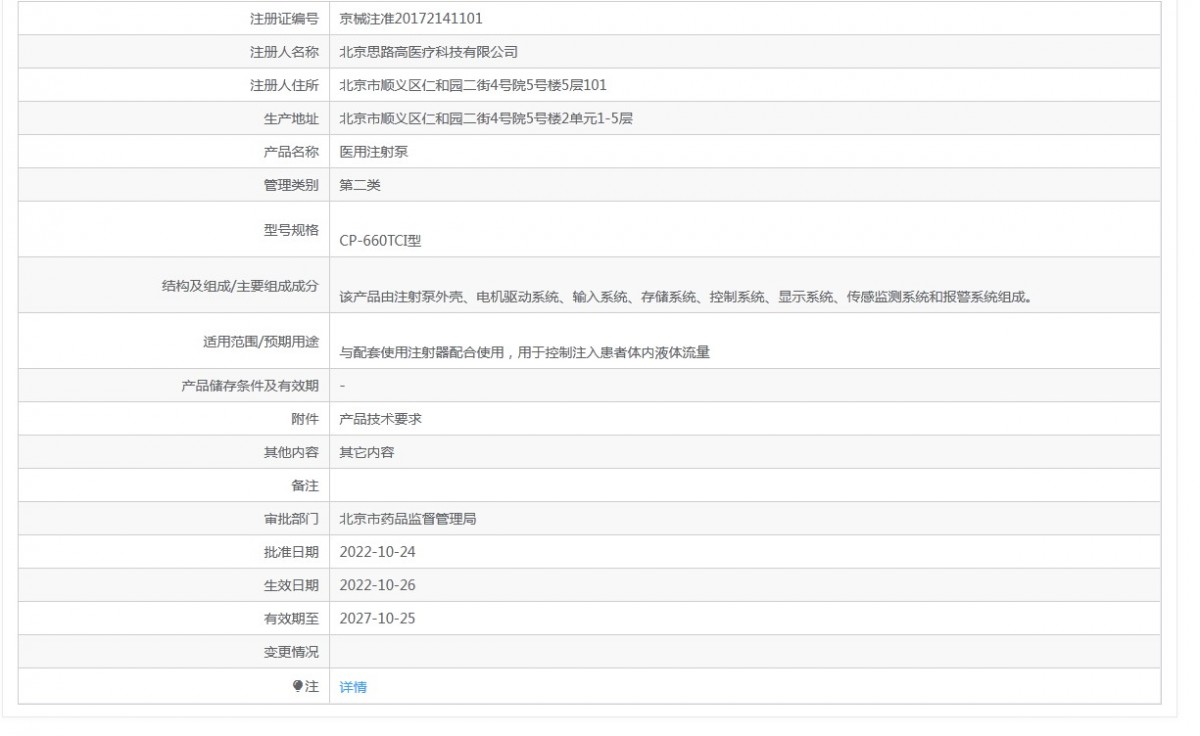Click the 附件 label
1200x736 pixels.
(305, 419)
